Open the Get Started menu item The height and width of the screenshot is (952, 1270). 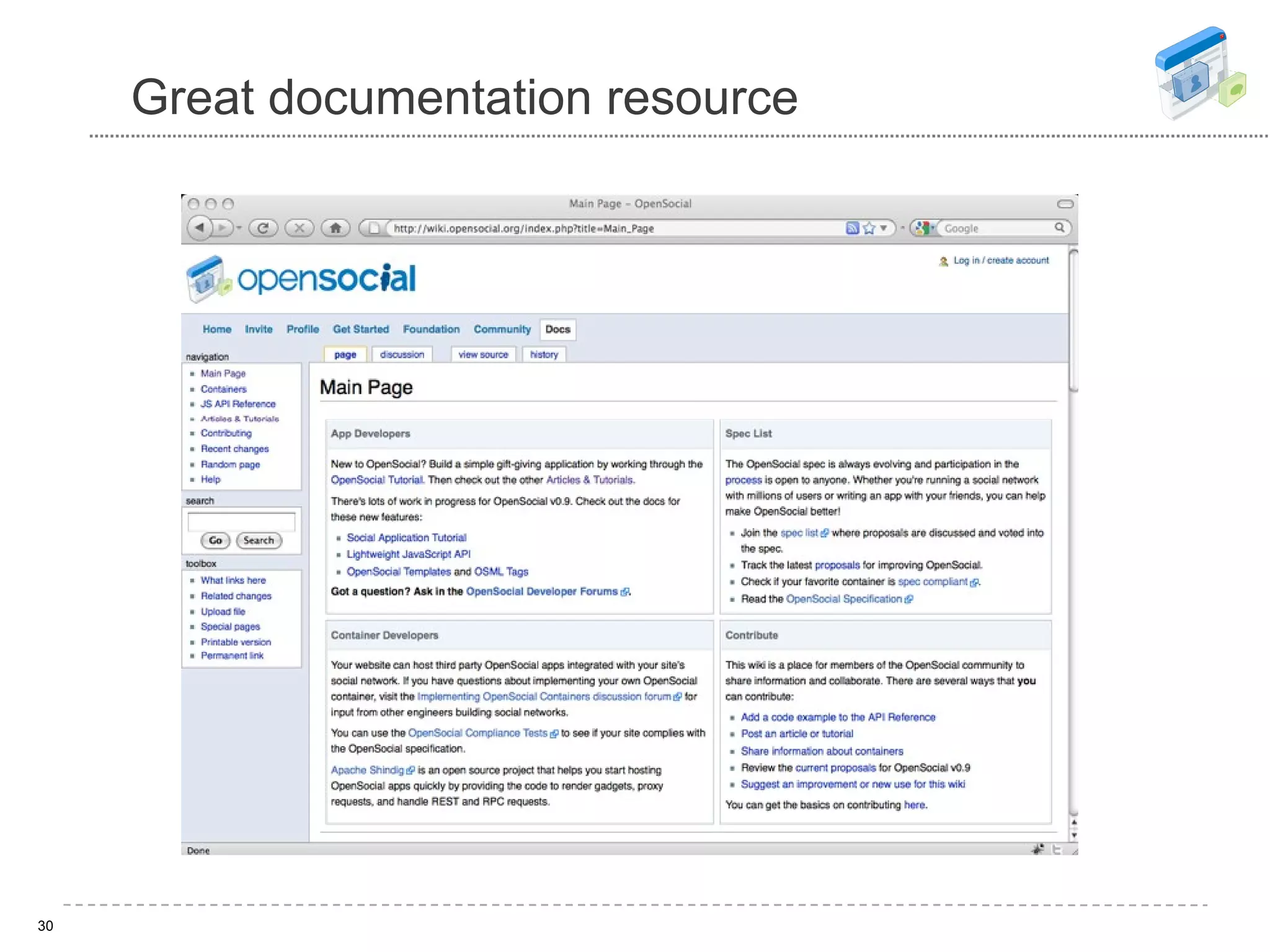click(x=361, y=329)
